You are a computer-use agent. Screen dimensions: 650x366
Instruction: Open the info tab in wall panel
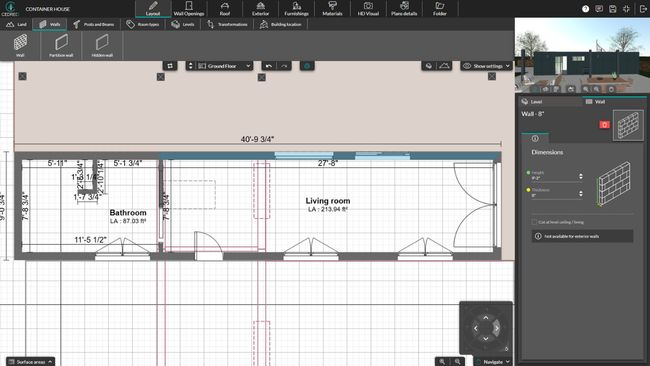point(535,138)
